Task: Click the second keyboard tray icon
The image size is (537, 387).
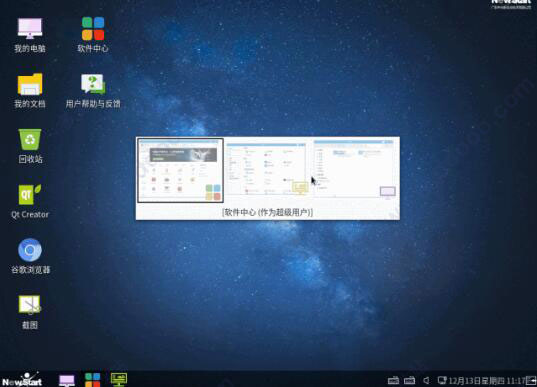Action: [x=409, y=380]
